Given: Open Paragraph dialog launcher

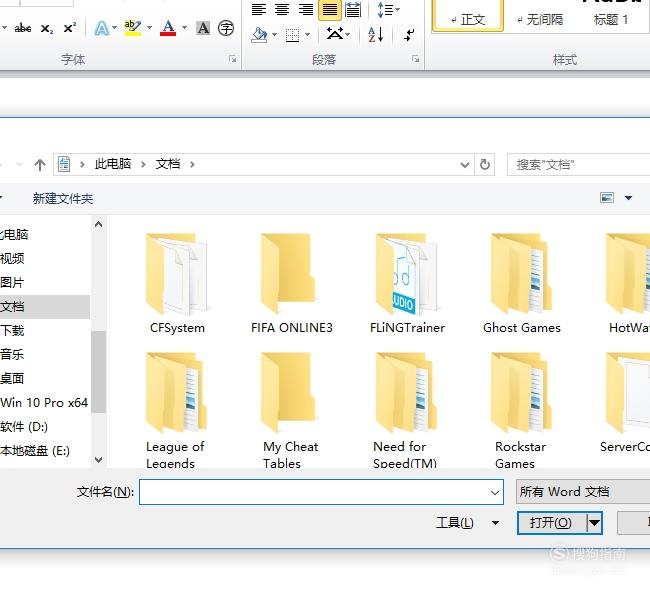Looking at the screenshot, I should coord(415,59).
